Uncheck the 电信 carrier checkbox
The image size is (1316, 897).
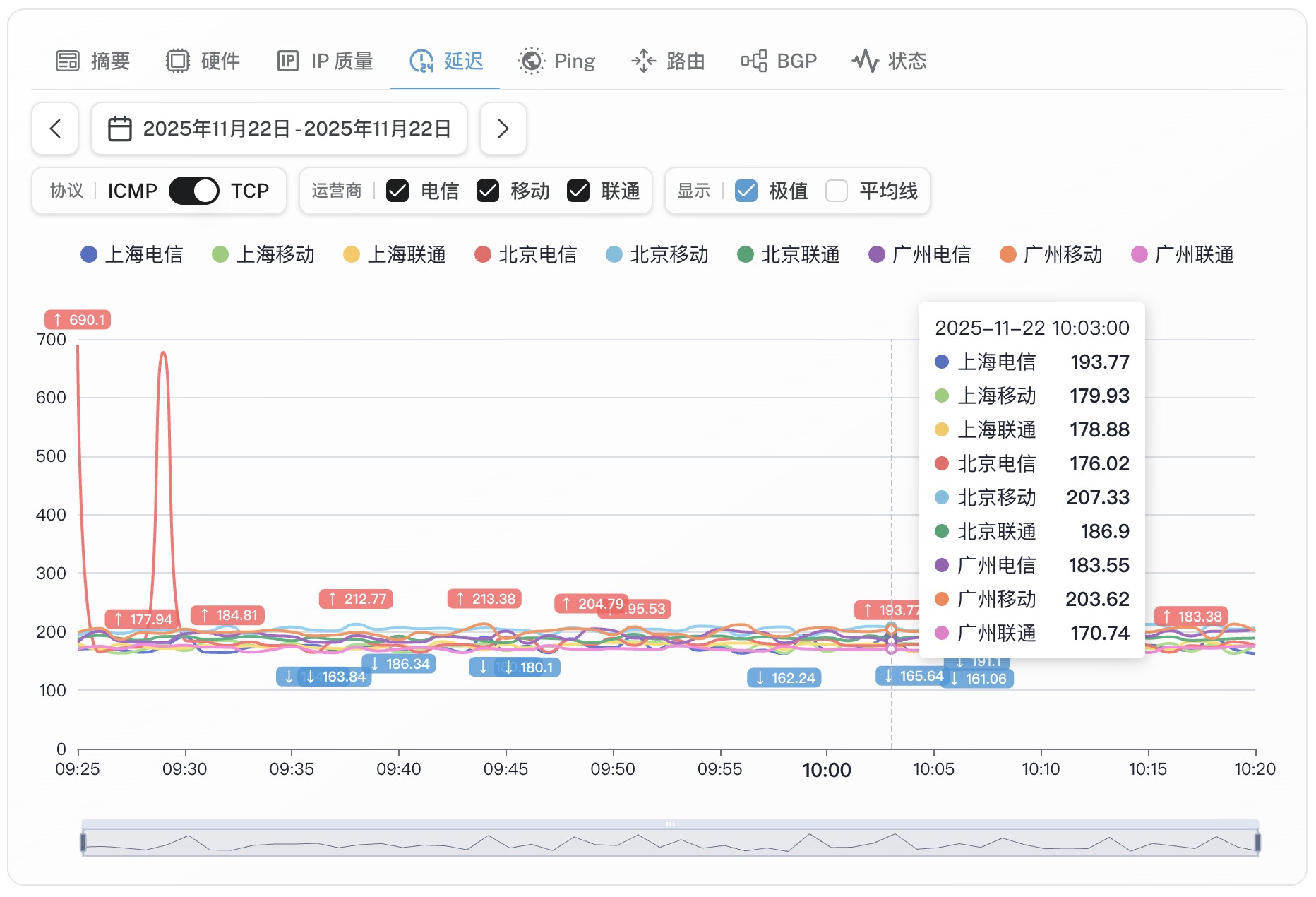[397, 191]
